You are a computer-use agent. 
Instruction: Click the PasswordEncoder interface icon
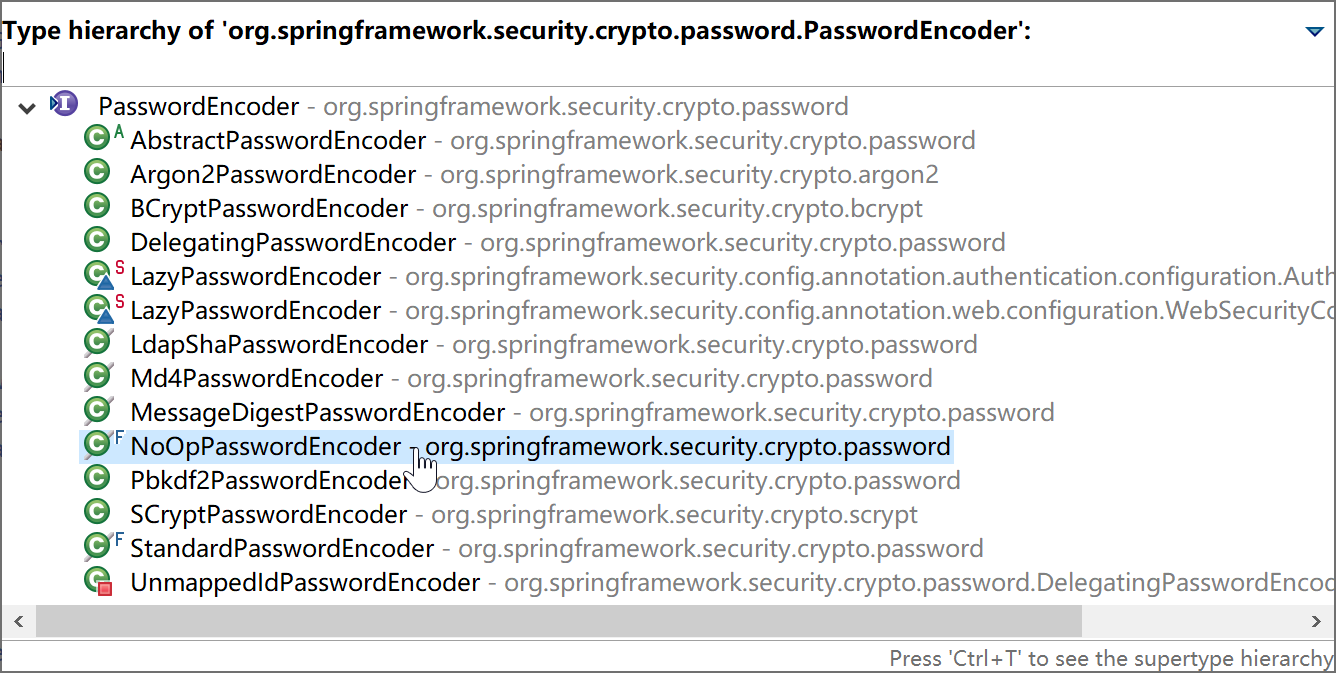(64, 105)
